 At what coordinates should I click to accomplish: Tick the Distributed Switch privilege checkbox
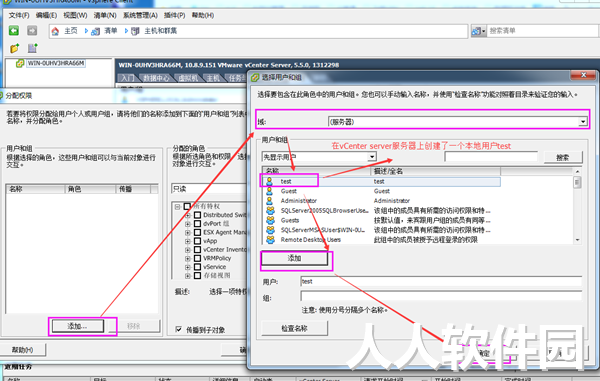click(197, 215)
